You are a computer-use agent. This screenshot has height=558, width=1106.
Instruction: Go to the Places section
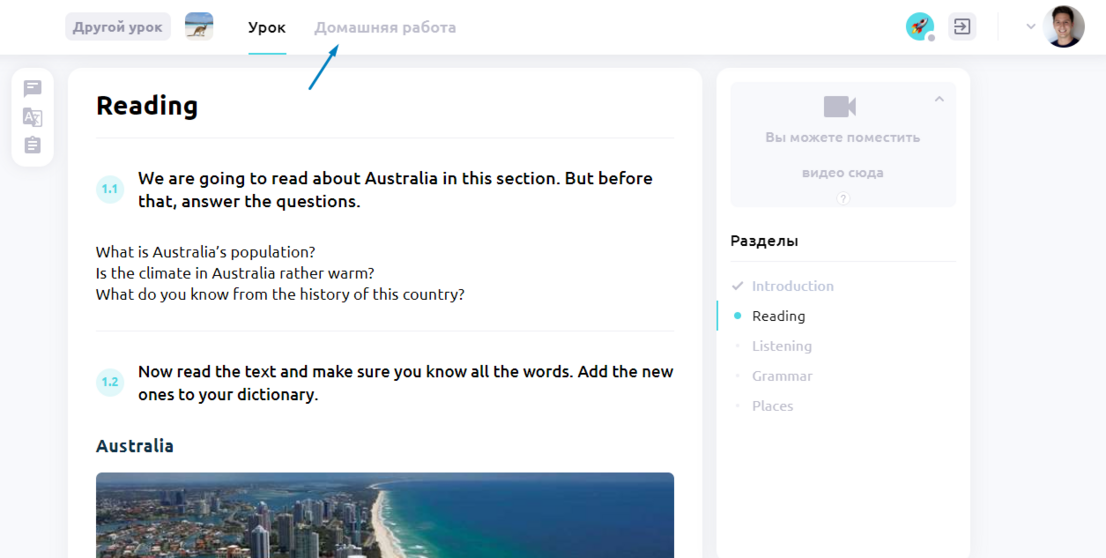(x=772, y=406)
